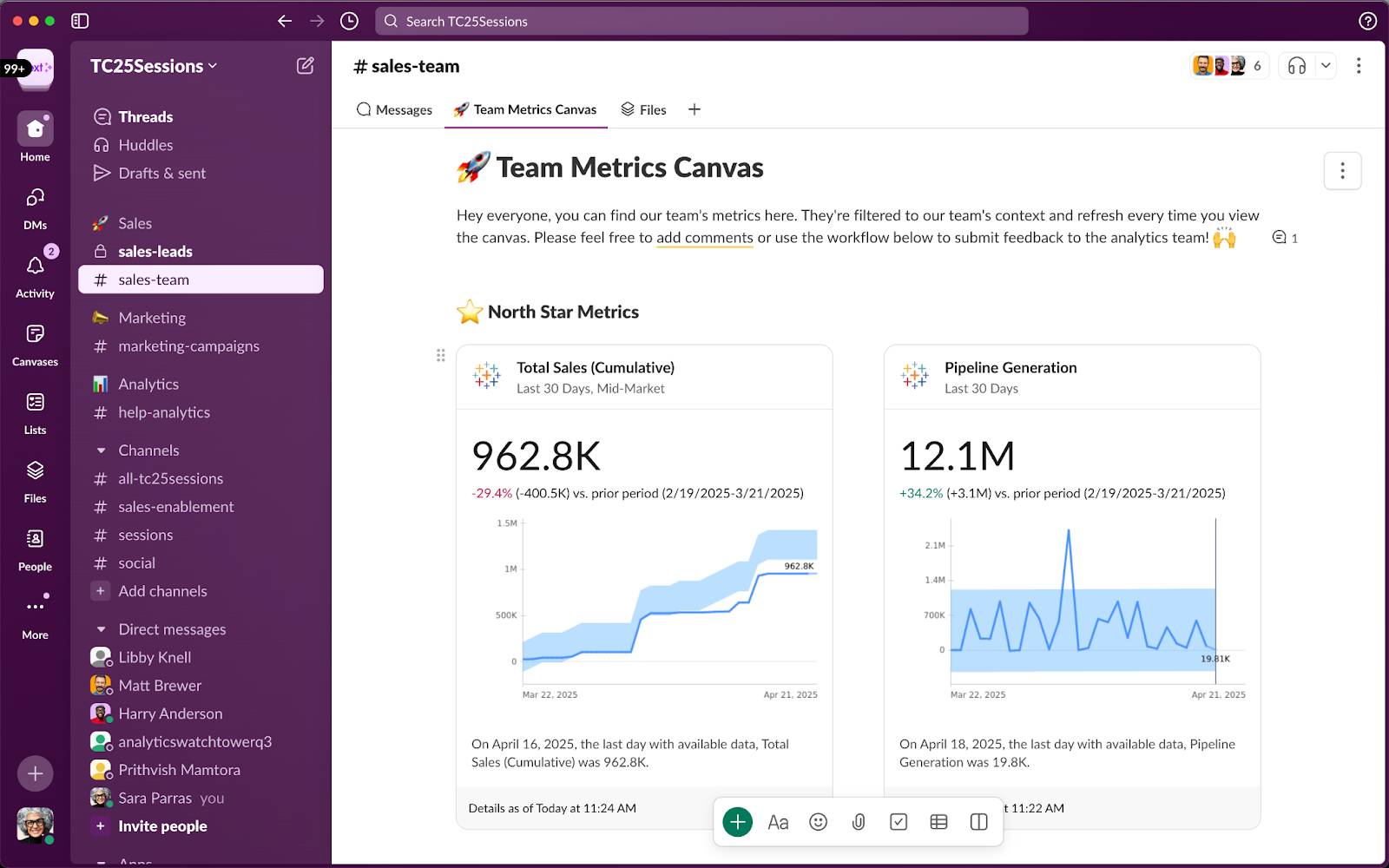
Task: Open Home in the left rail
Action: coord(35,137)
